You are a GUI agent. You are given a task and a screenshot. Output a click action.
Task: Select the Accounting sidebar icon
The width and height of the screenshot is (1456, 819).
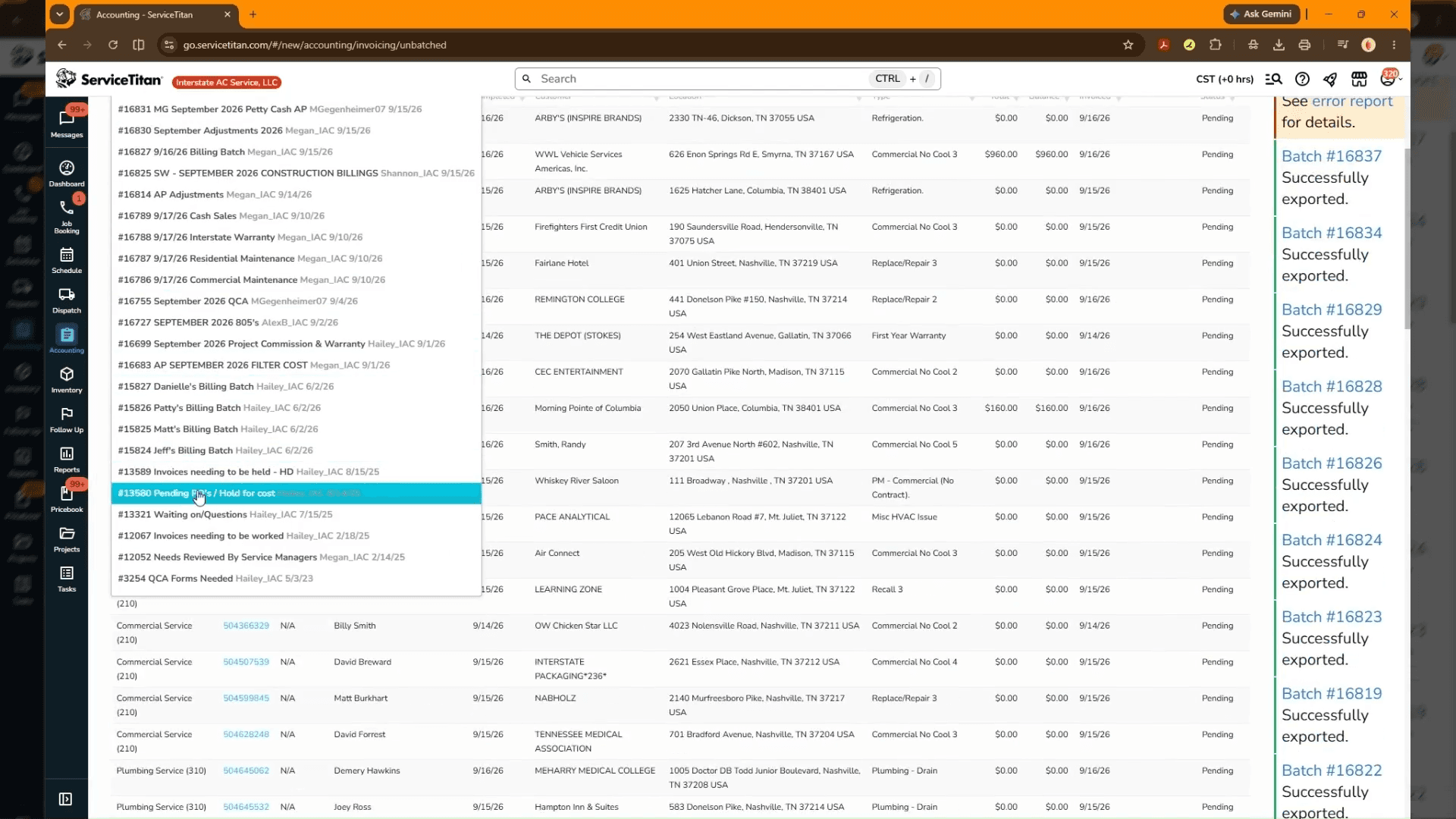coord(67,340)
